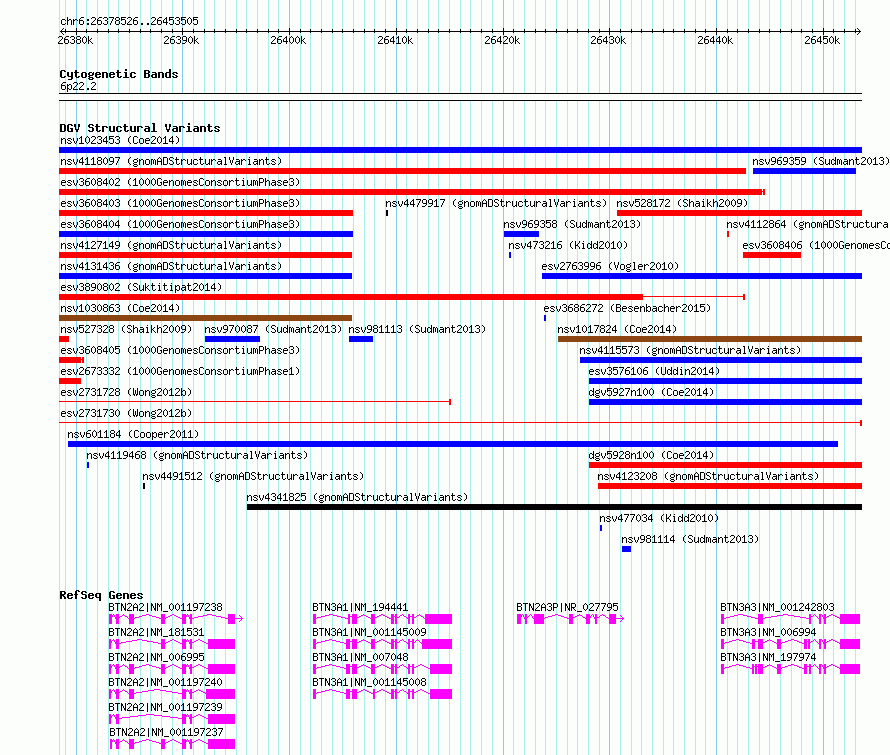Click nsv4115573 gnomAD variant label
The width and height of the screenshot is (890, 755).
[x=690, y=350]
